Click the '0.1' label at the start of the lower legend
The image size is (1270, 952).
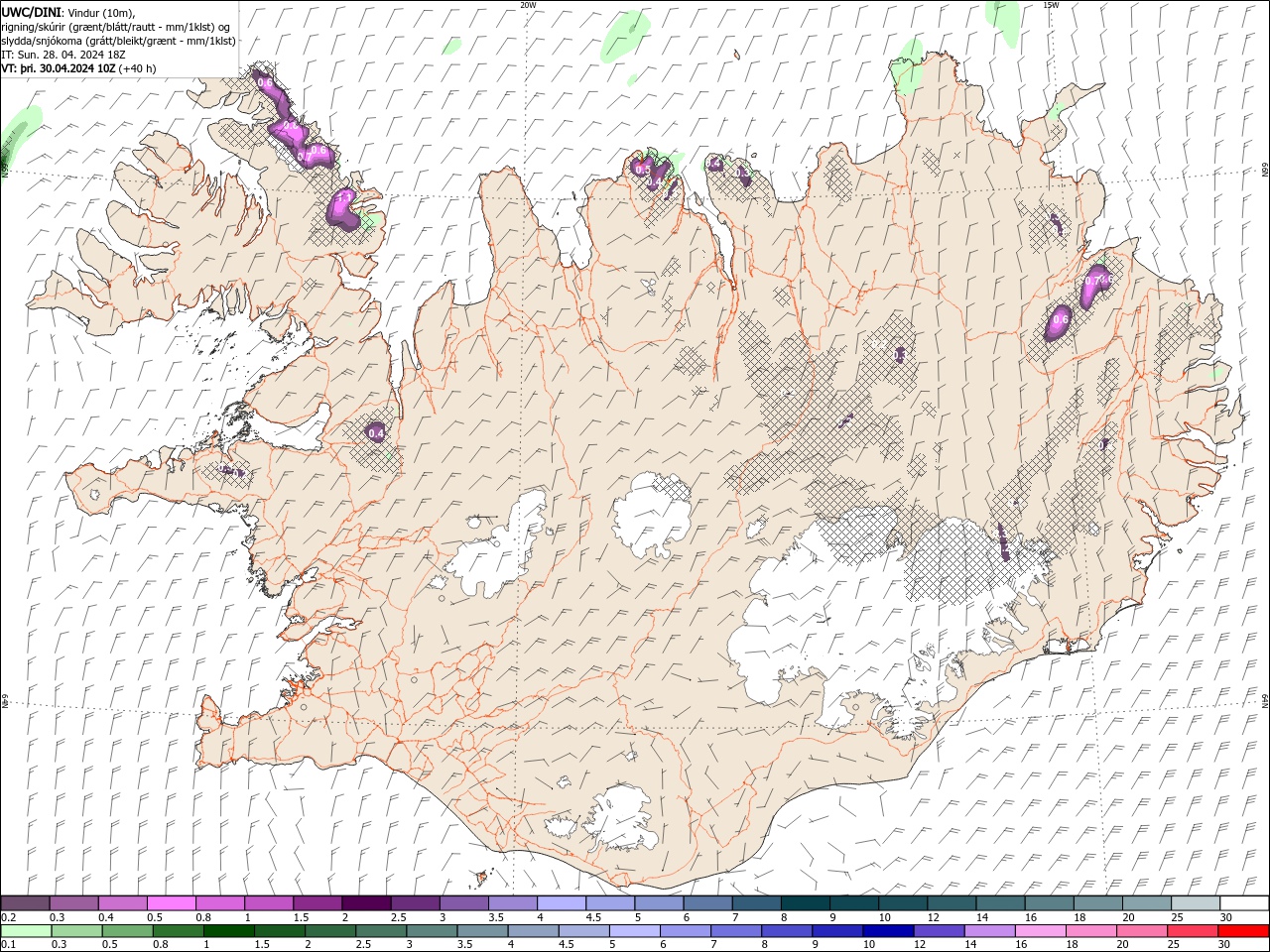point(9,946)
